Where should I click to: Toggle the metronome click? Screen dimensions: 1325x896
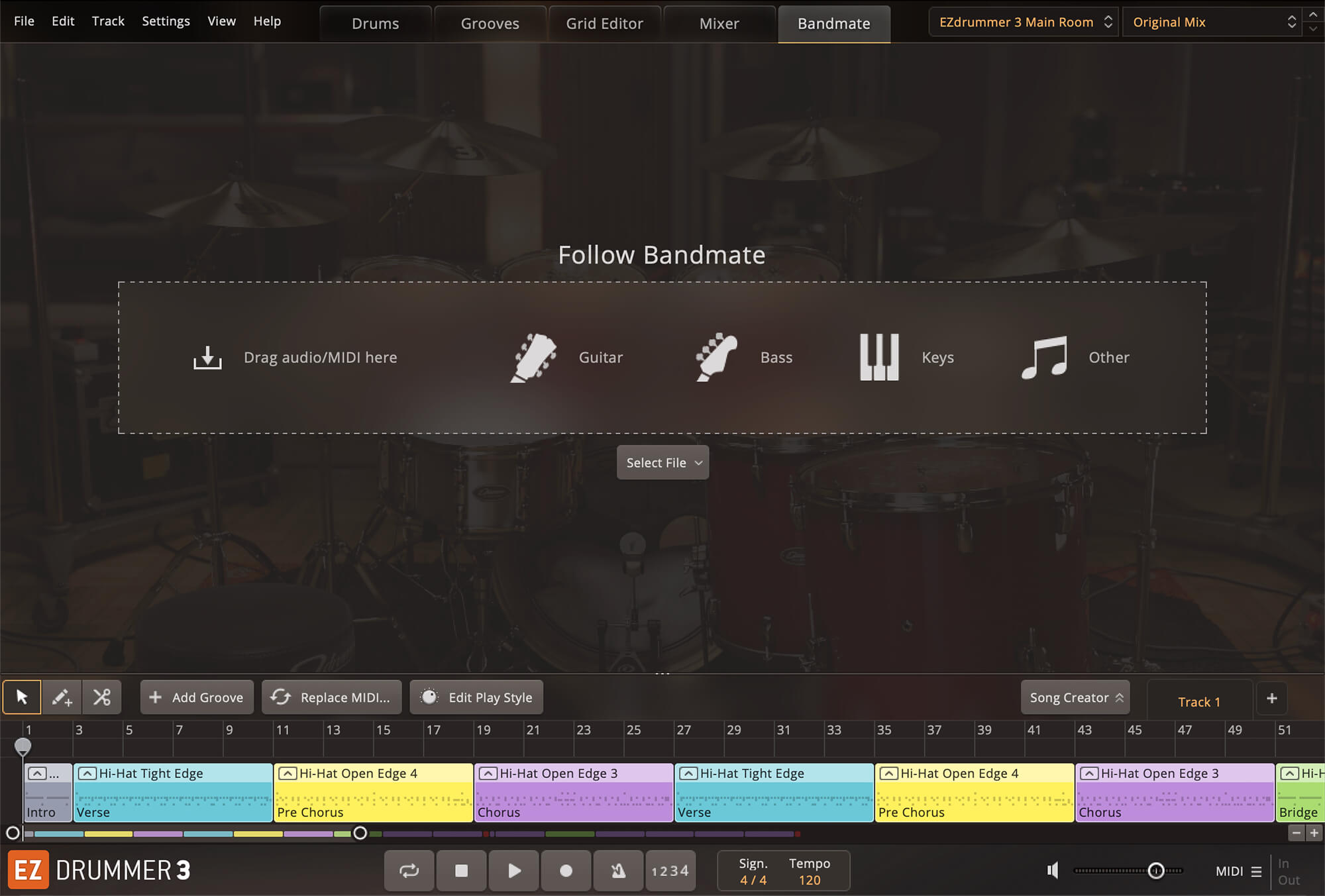[618, 871]
